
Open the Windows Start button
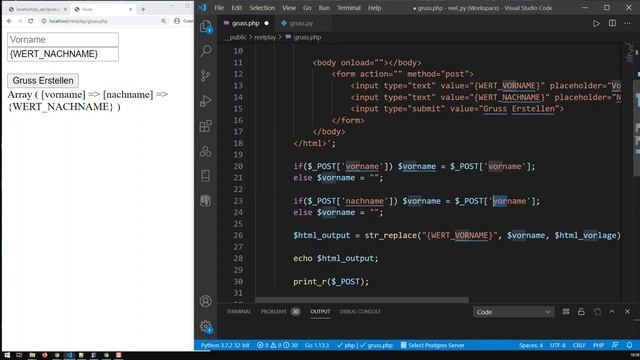pos(7,355)
